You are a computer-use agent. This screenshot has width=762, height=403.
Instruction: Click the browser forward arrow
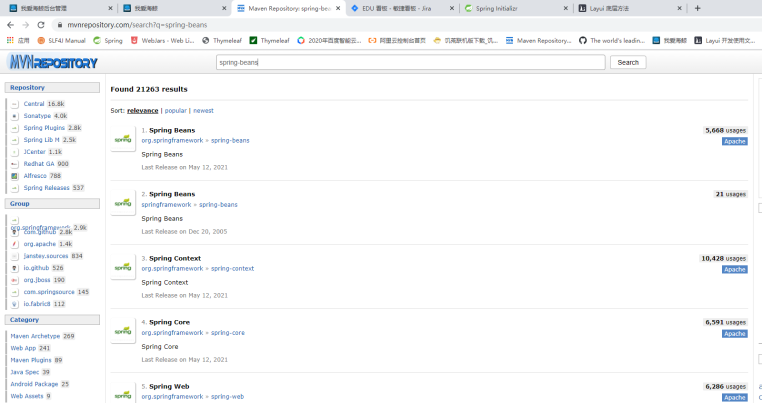pyautogui.click(x=25, y=25)
